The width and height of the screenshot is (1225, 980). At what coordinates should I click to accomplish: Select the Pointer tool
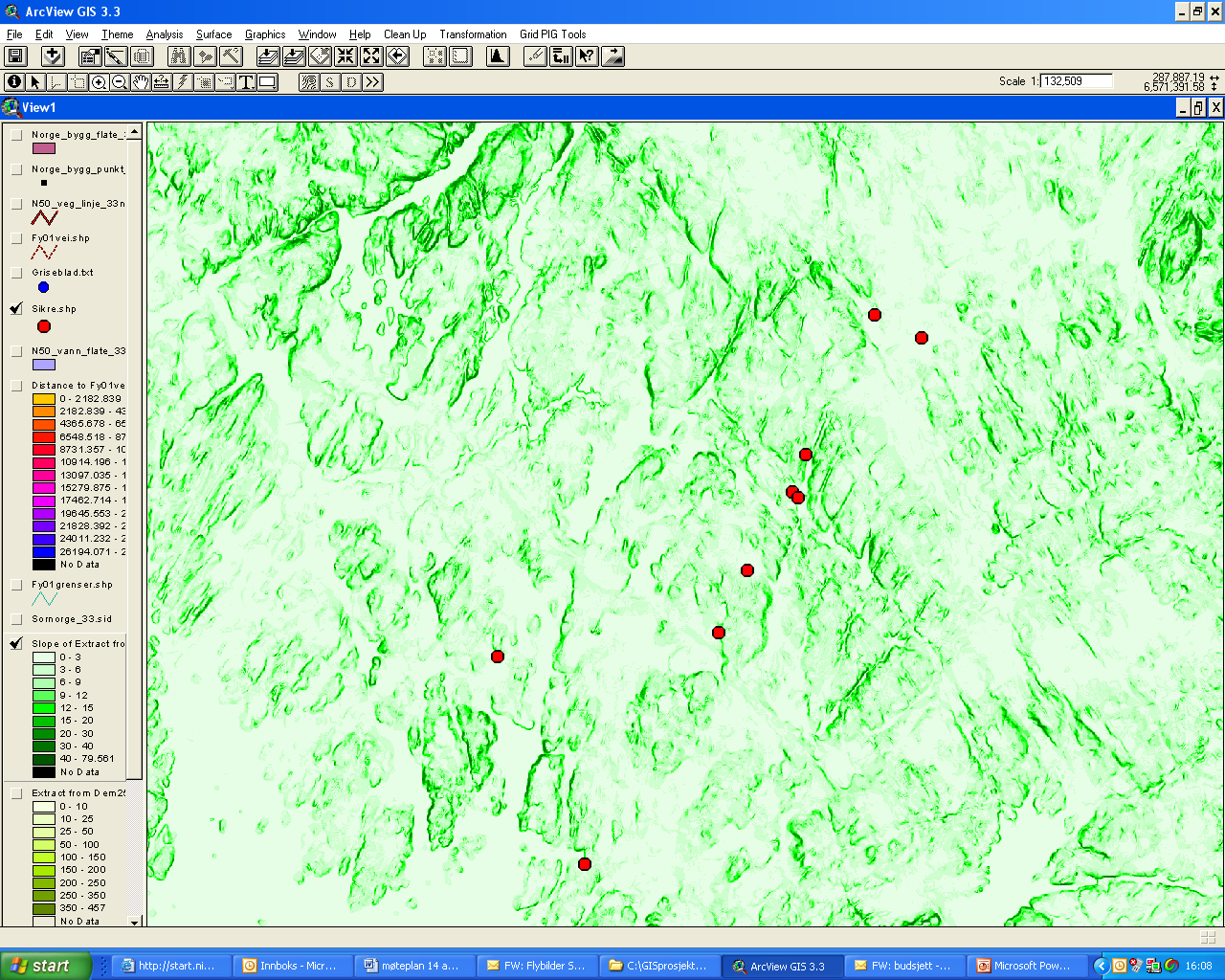click(35, 82)
